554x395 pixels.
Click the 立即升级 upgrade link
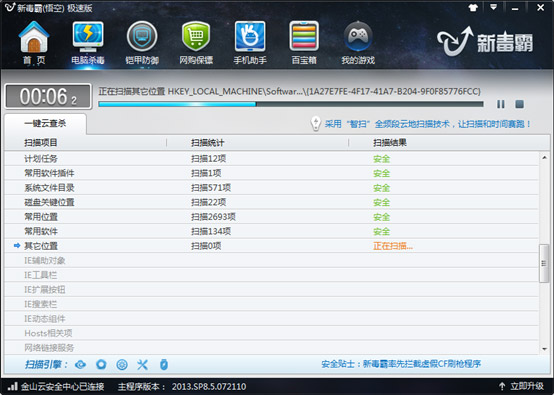(x=521, y=386)
